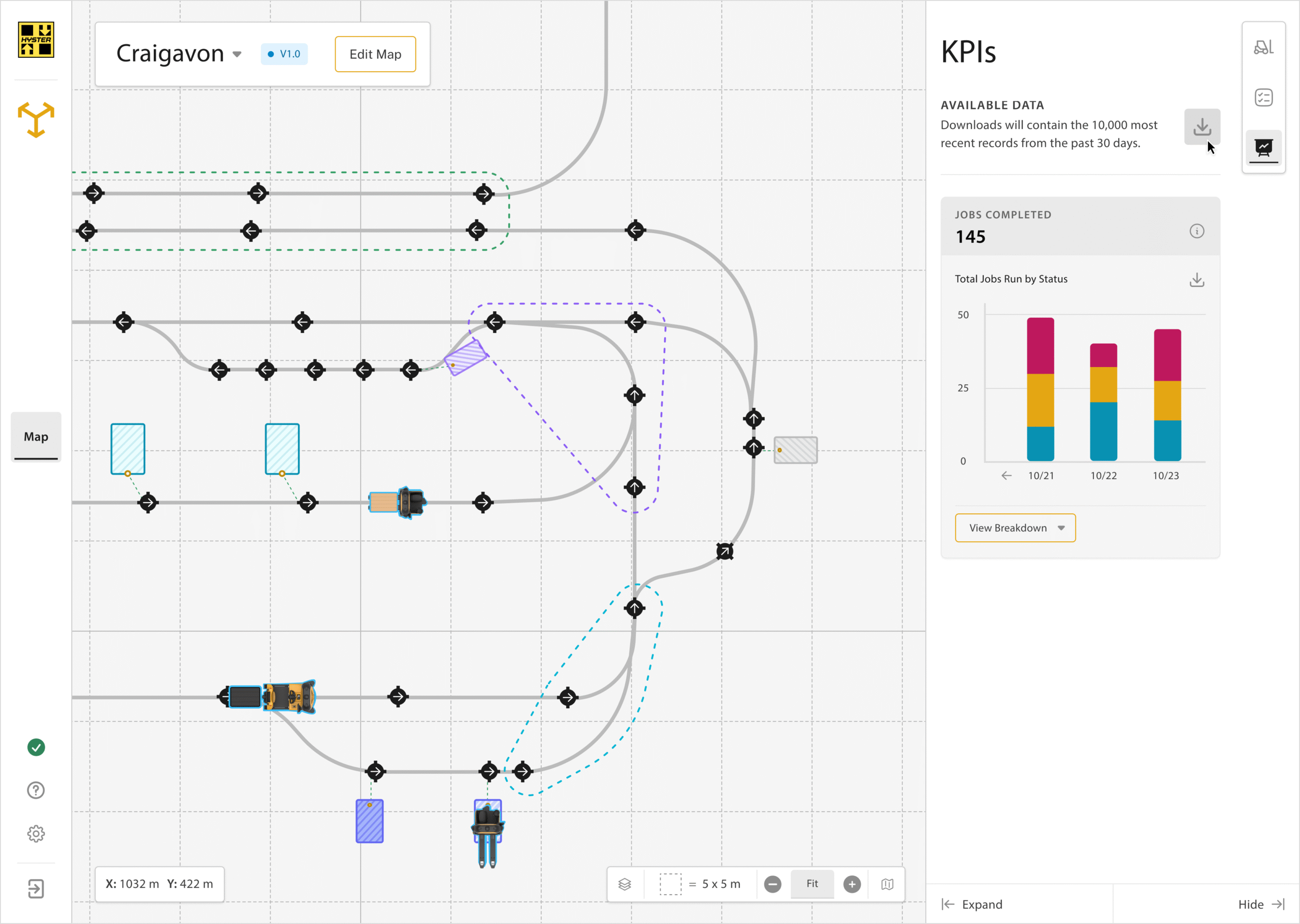
Task: Select the left light-blue hatched station
Action: click(128, 449)
